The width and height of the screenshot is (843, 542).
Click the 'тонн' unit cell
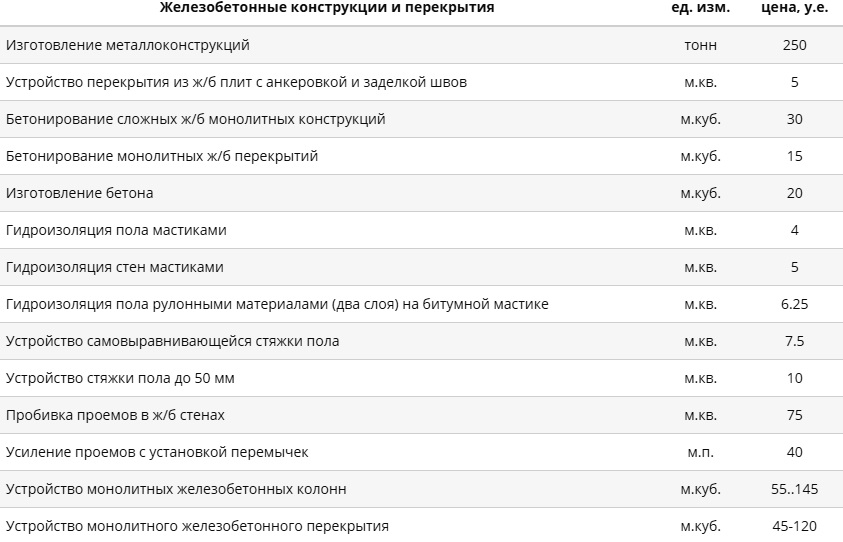[x=701, y=45]
